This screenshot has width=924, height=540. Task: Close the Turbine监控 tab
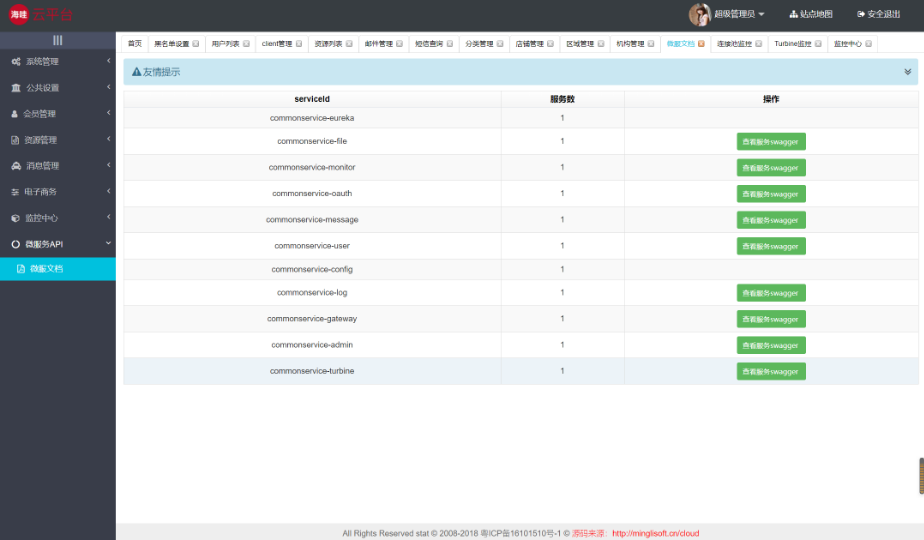pos(818,44)
